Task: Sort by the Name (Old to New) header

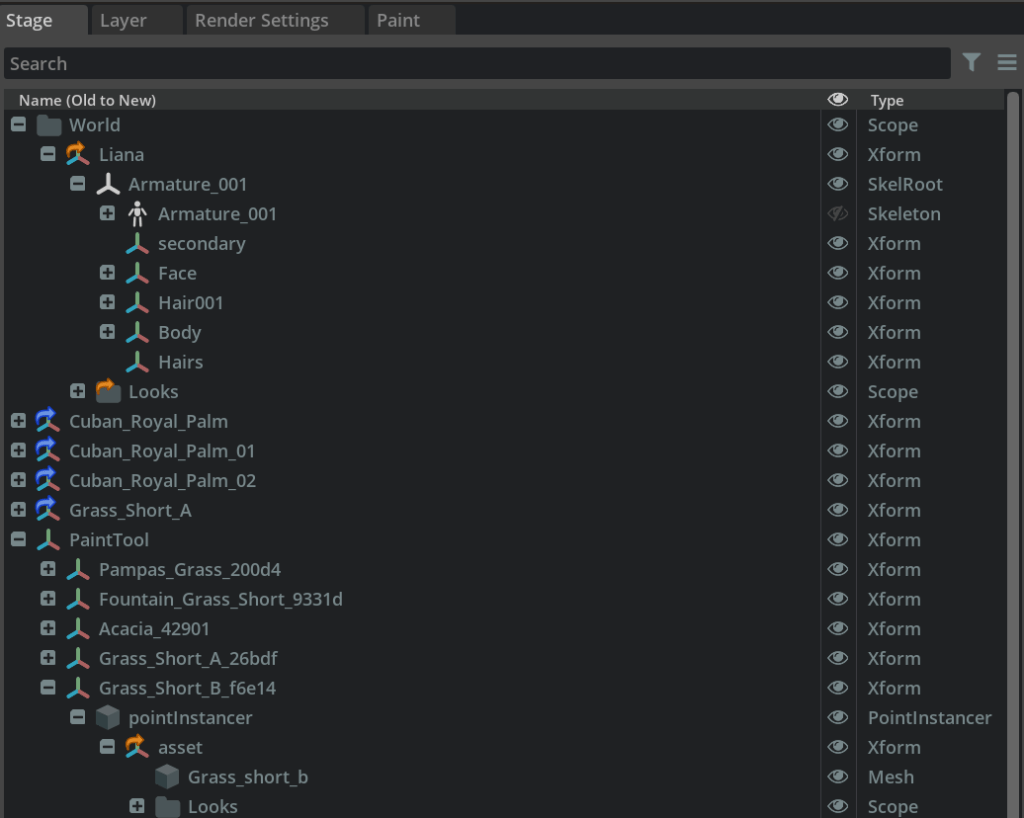Action: click(87, 100)
